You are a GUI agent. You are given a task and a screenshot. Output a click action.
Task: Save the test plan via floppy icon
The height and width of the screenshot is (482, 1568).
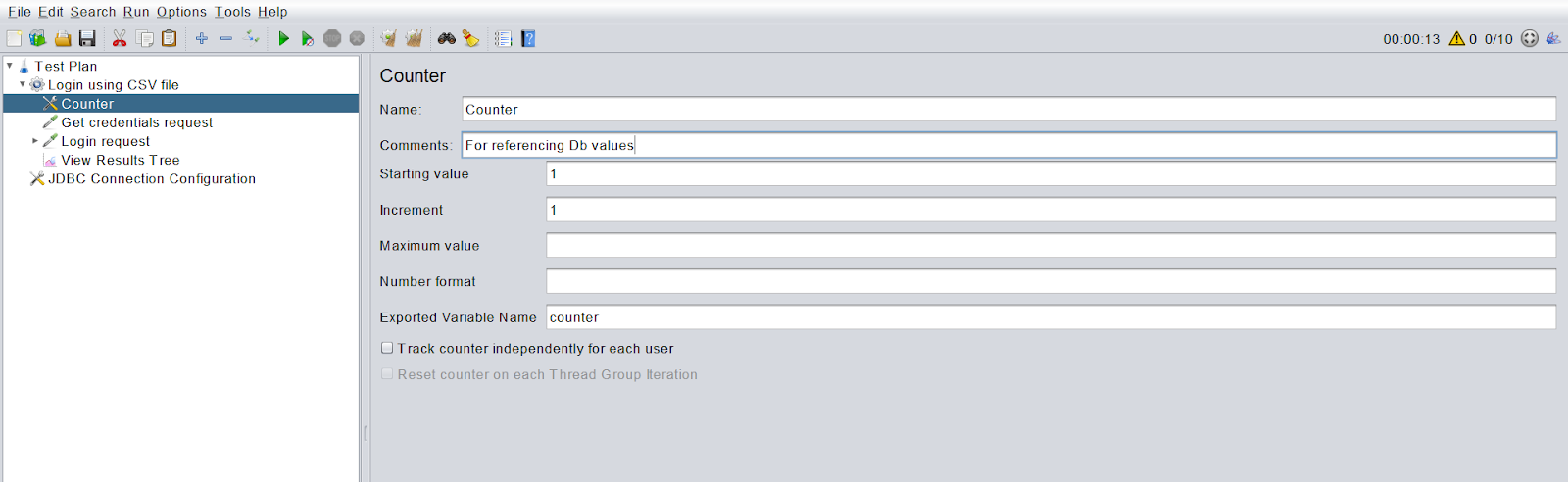tap(87, 39)
